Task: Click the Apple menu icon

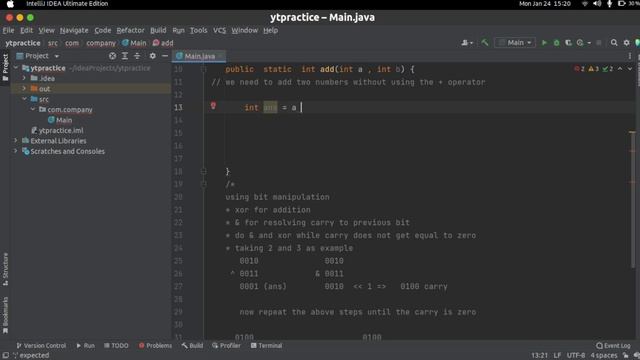Action: 10,4
